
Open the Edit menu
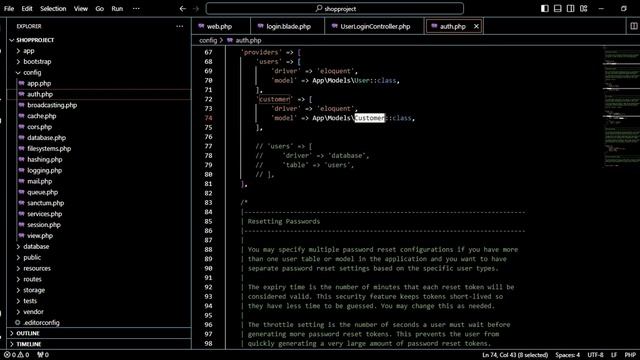[27, 9]
